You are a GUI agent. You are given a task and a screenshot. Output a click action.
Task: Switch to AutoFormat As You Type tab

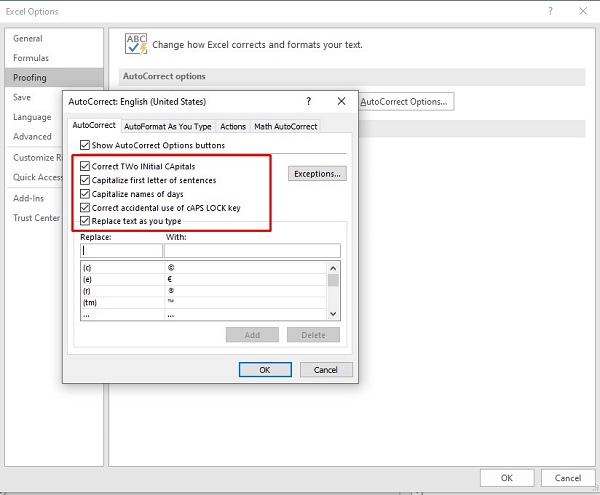pyautogui.click(x=168, y=127)
